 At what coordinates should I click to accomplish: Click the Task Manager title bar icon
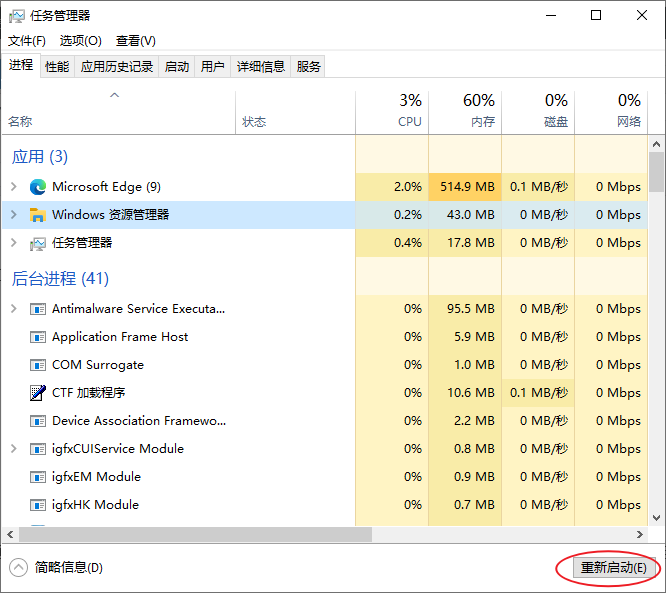(17, 16)
